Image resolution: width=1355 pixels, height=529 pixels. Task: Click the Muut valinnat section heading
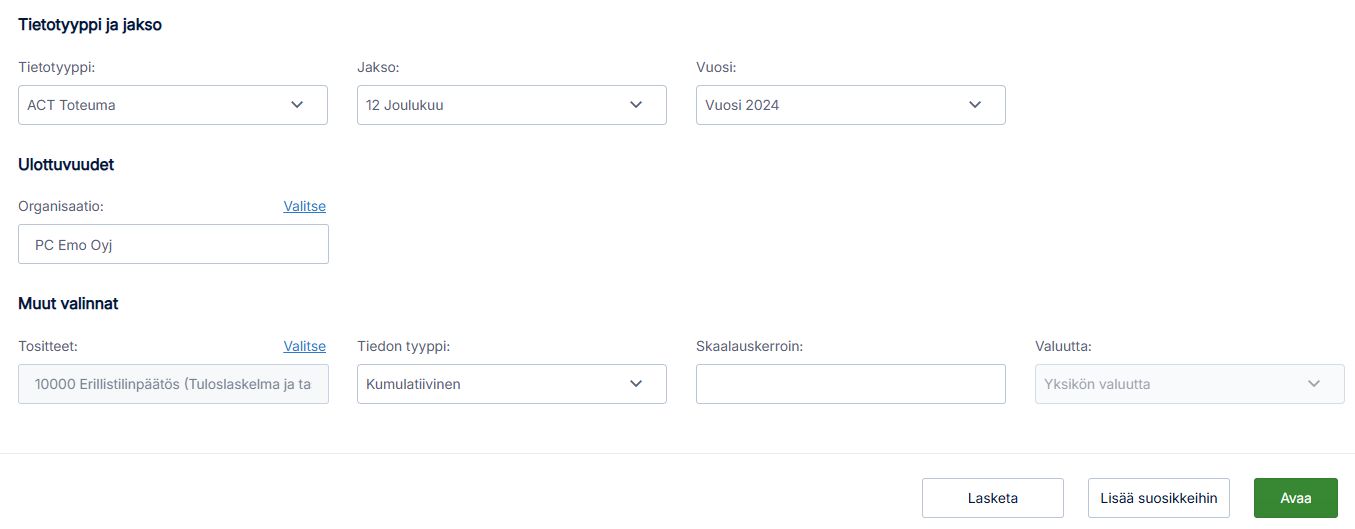coord(68,303)
